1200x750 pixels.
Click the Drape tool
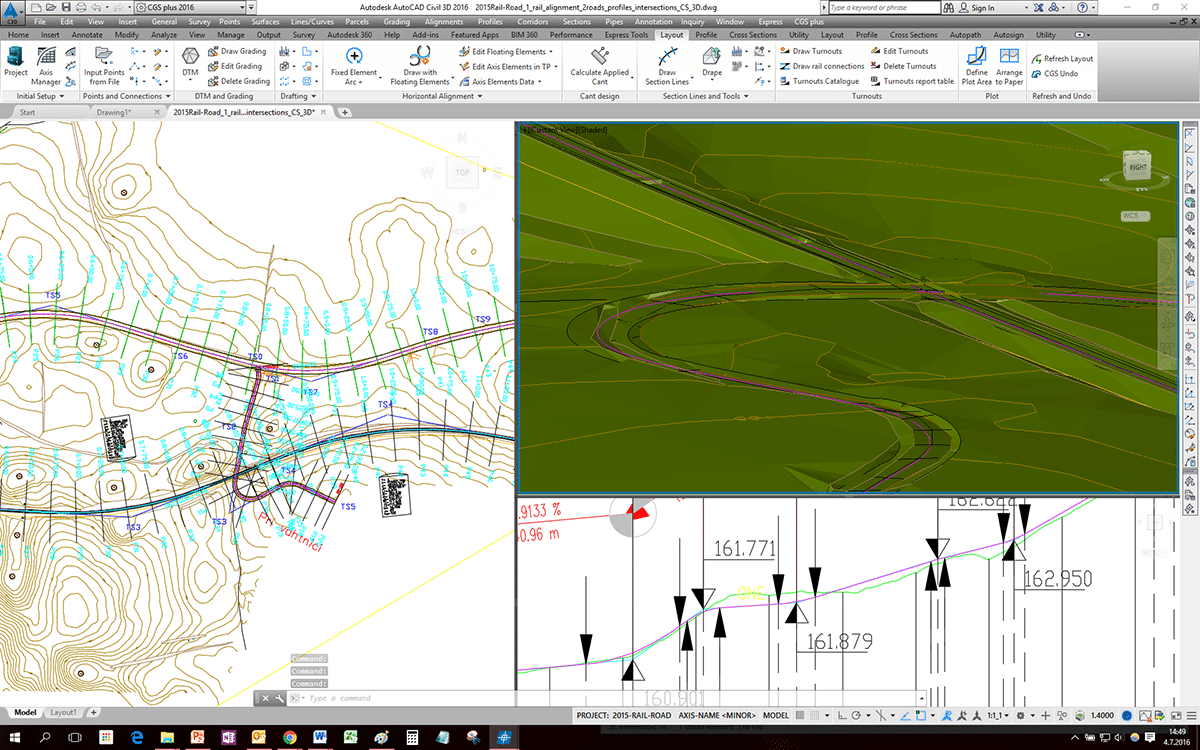coord(712,62)
